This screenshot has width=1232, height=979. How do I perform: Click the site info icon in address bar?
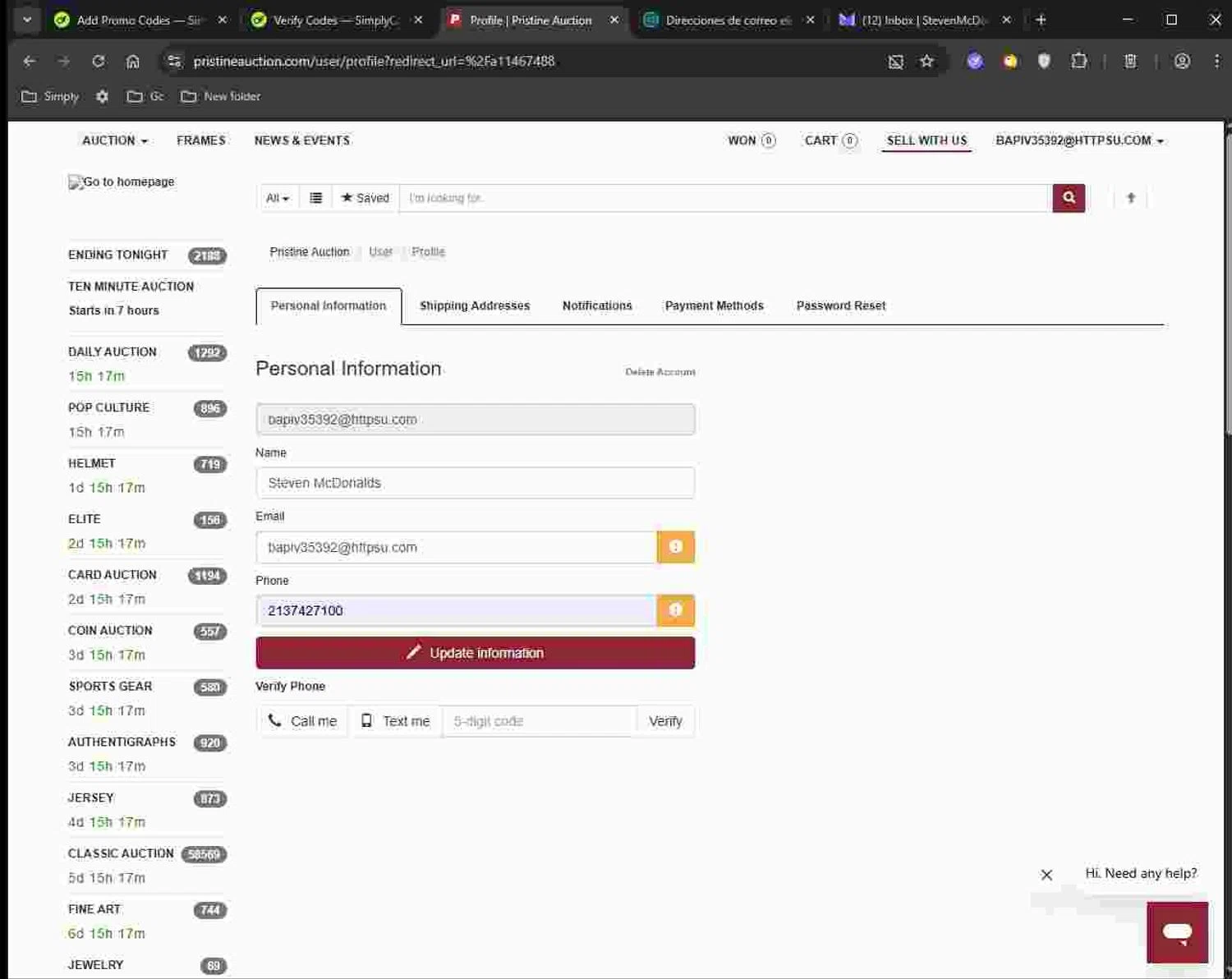(x=173, y=62)
